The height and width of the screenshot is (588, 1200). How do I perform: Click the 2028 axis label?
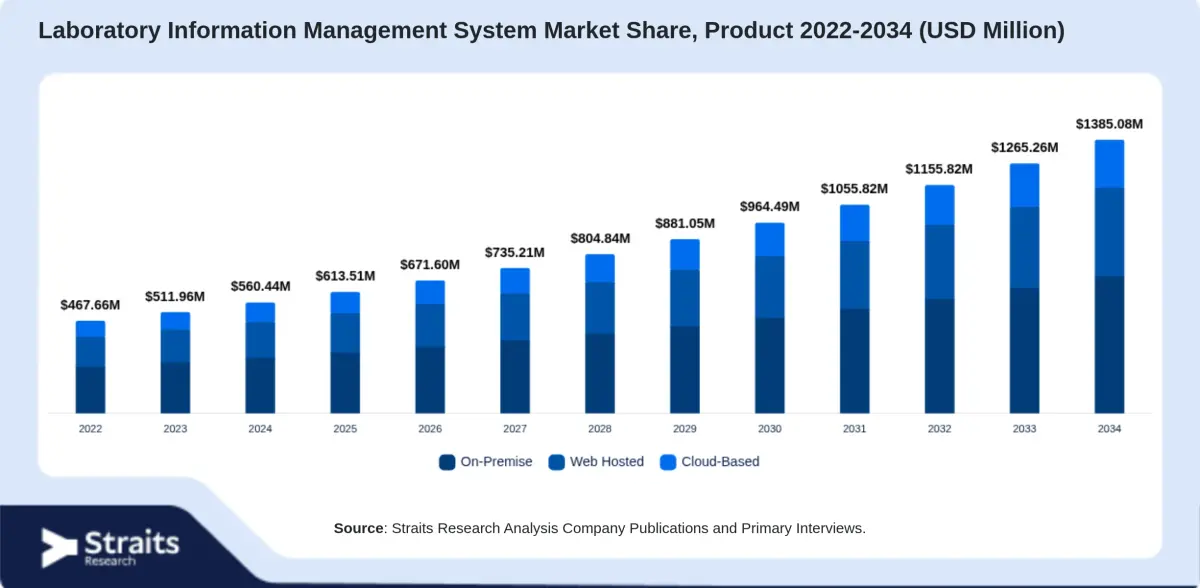600,428
